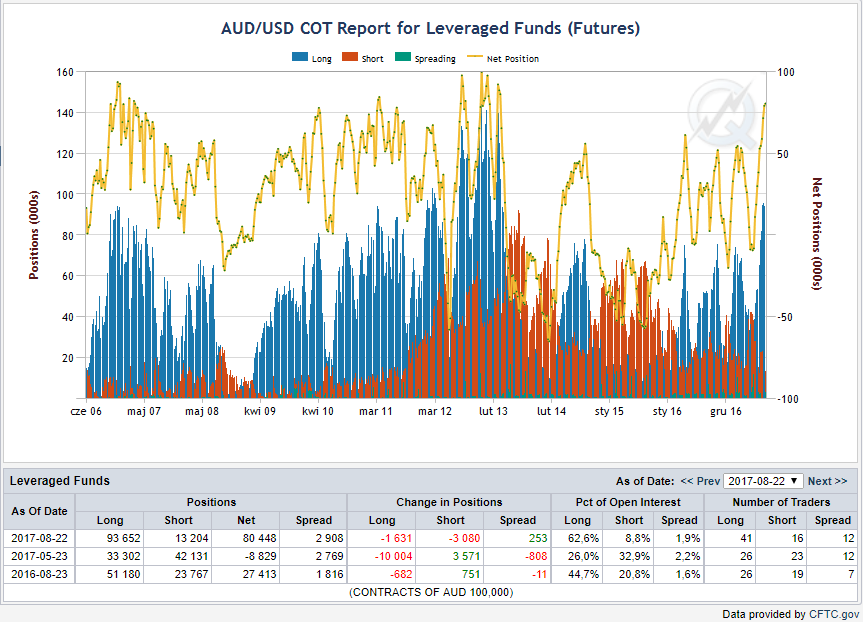Click the Net Positions (000s) axis title
The image size is (863, 622).
[817, 233]
